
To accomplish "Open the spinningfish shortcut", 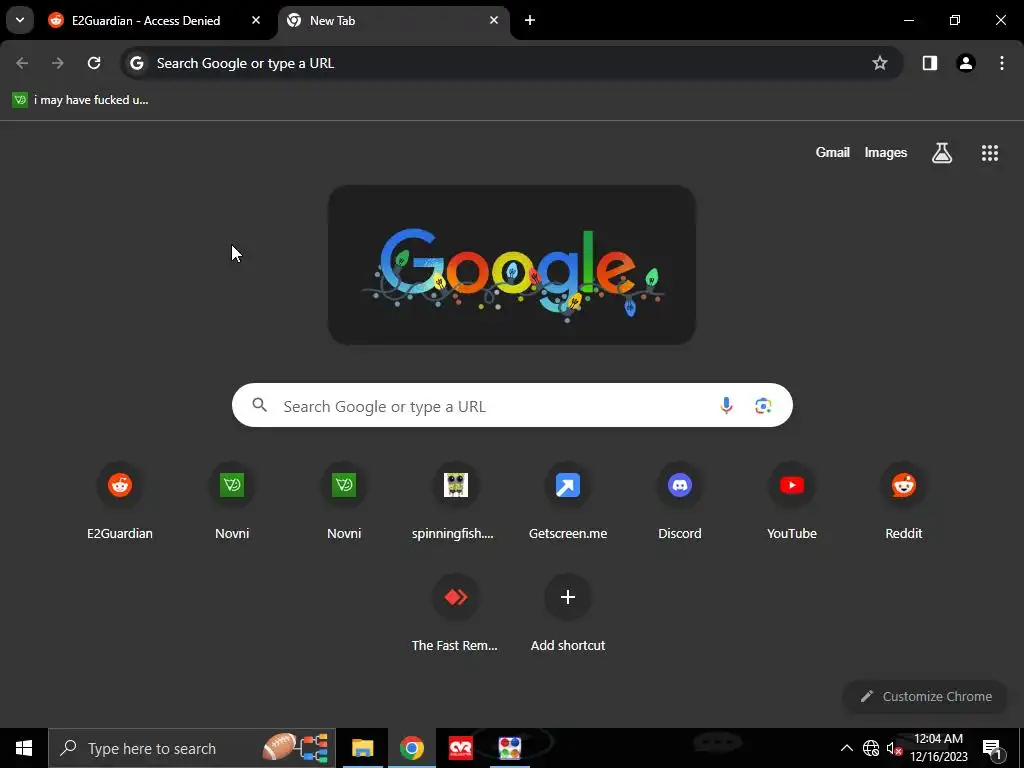I will coord(456,502).
